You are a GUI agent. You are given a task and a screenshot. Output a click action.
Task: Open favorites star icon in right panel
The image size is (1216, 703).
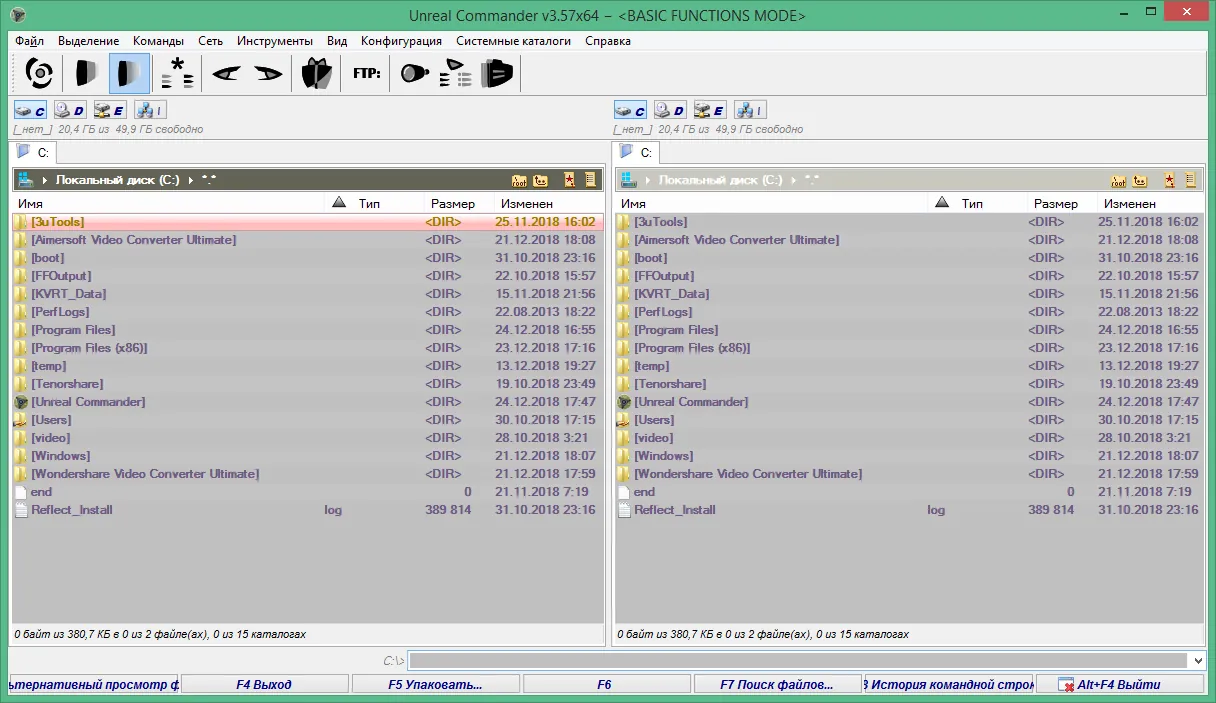click(x=1169, y=181)
